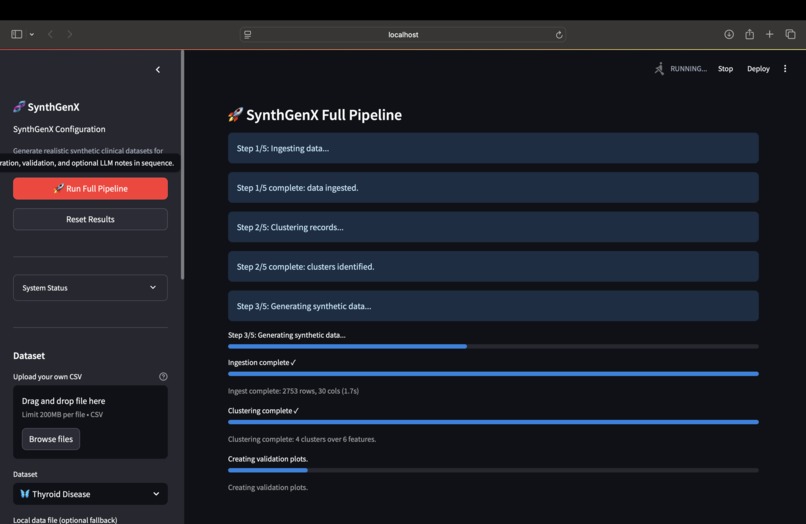Click the 'Dataset' section heading
The width and height of the screenshot is (806, 524).
click(x=29, y=356)
